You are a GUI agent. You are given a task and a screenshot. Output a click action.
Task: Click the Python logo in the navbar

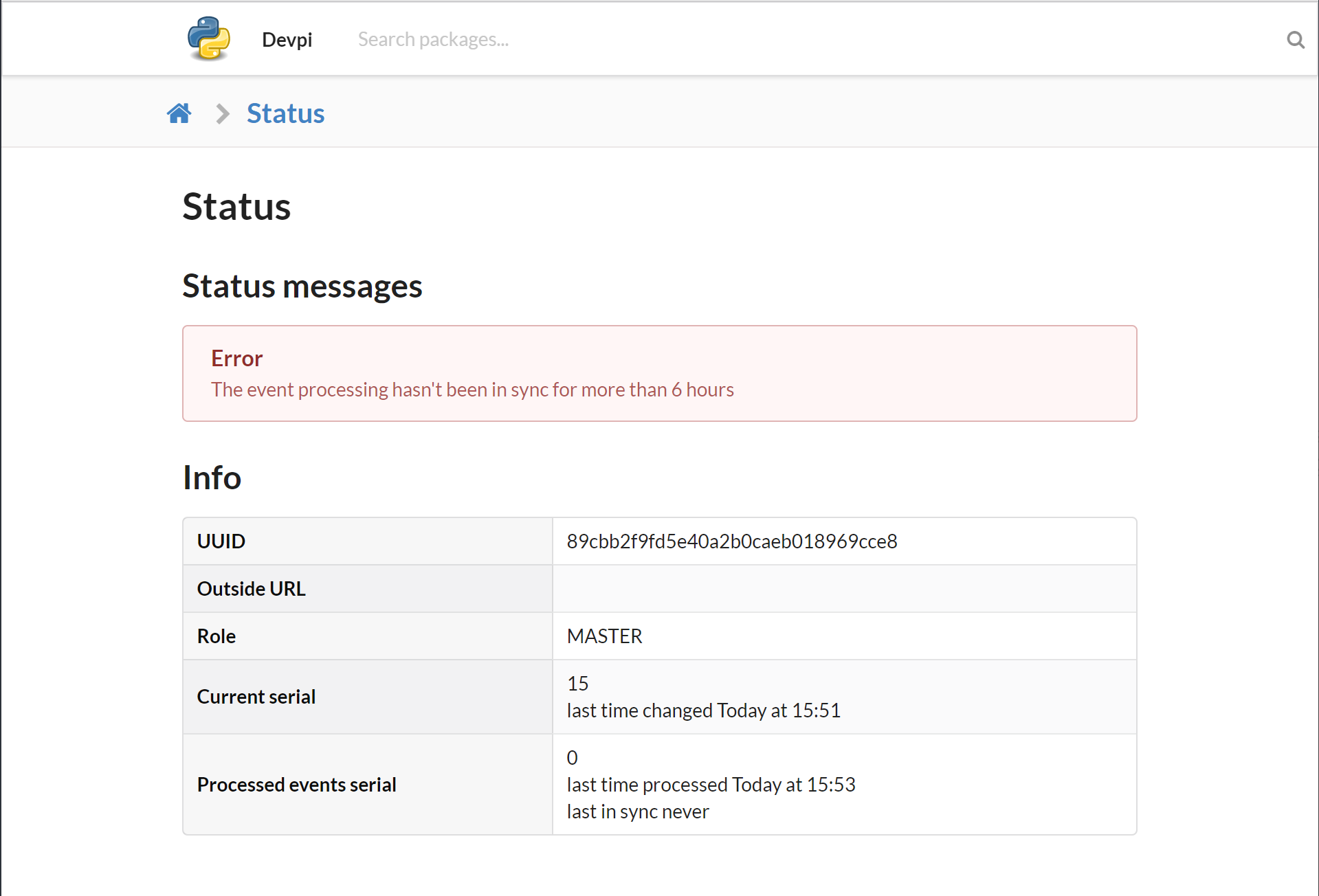pyautogui.click(x=208, y=39)
